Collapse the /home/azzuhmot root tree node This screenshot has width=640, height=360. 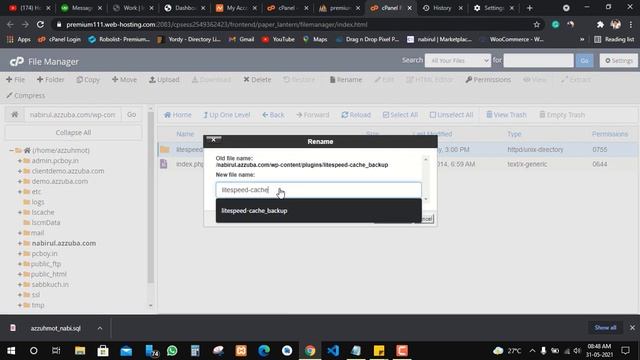point(11,151)
